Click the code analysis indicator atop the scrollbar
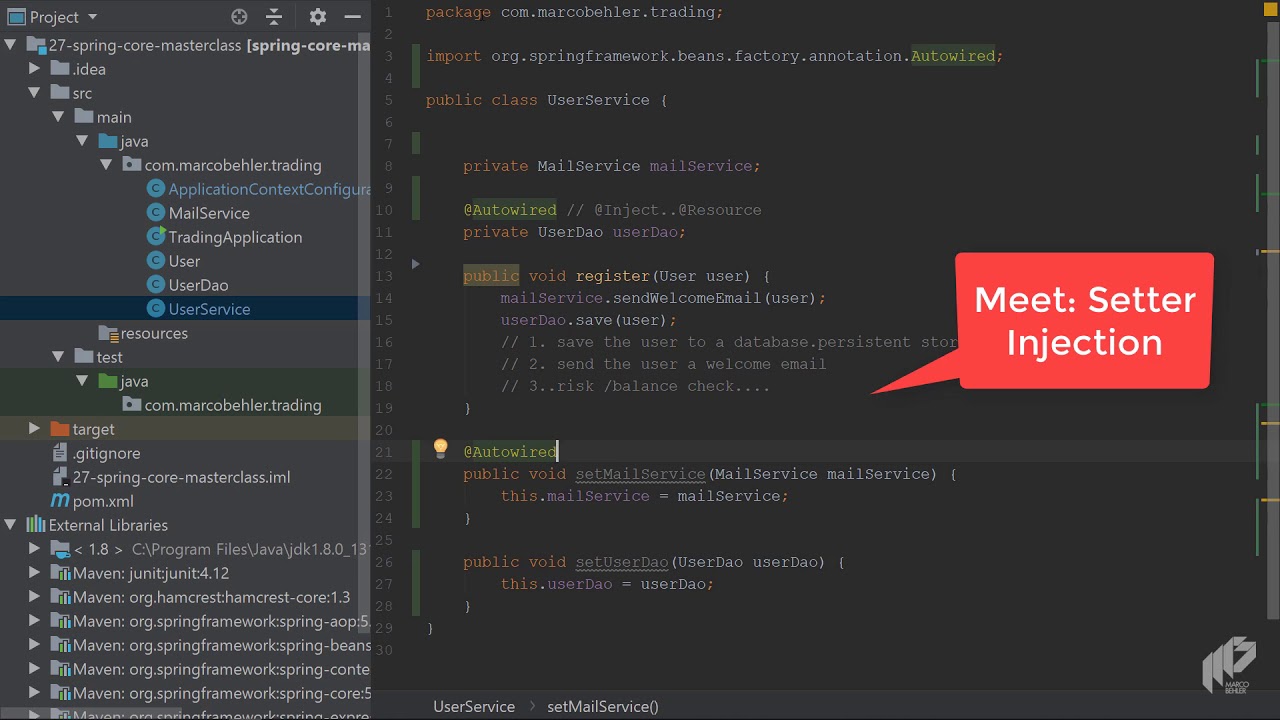This screenshot has width=1280, height=720. coord(1269,8)
